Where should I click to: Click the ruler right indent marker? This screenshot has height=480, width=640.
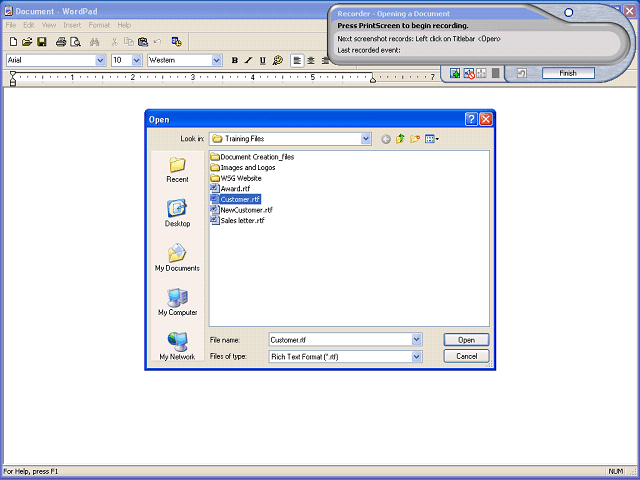click(x=373, y=80)
